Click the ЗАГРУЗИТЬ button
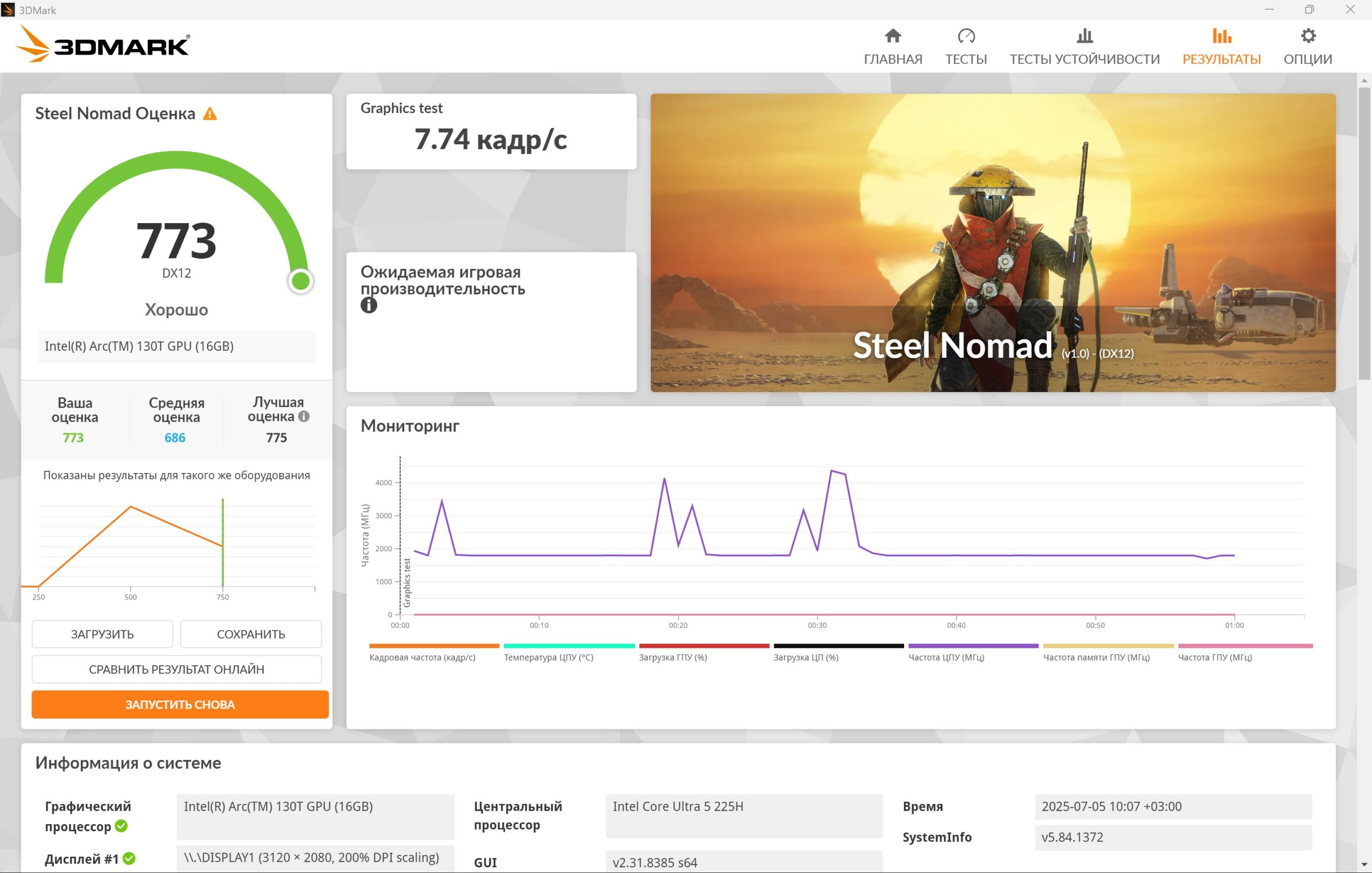 click(x=102, y=634)
